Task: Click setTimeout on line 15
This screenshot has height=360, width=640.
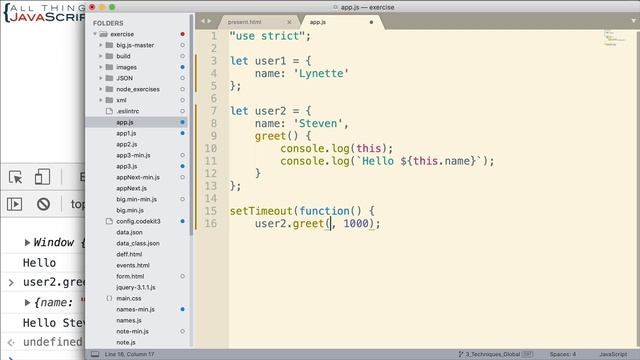Action: 261,211
